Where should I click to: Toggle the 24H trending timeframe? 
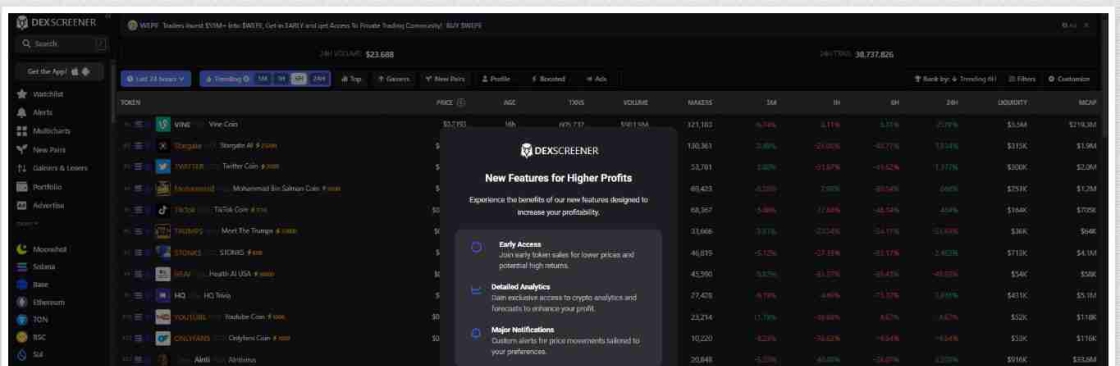(x=319, y=79)
